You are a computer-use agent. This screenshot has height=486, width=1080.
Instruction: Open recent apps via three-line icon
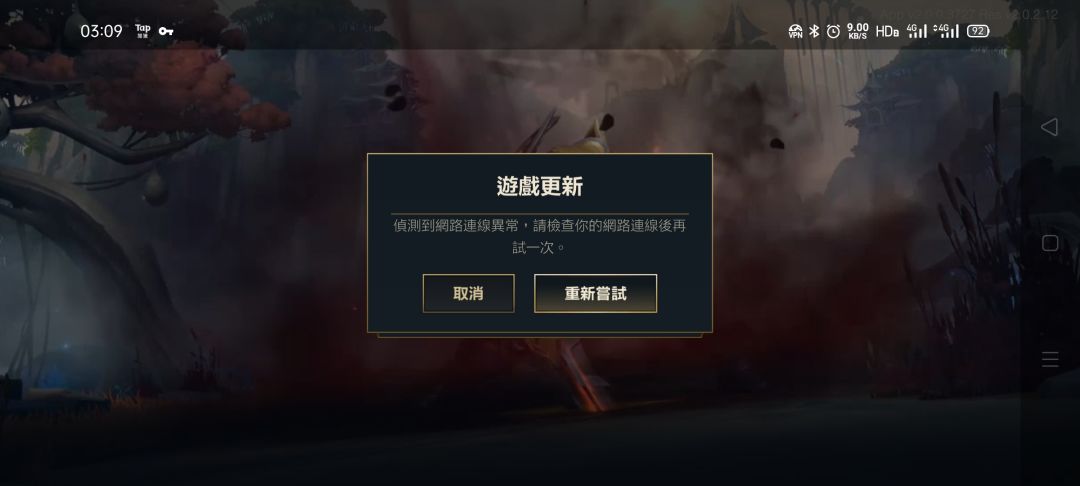click(x=1050, y=359)
